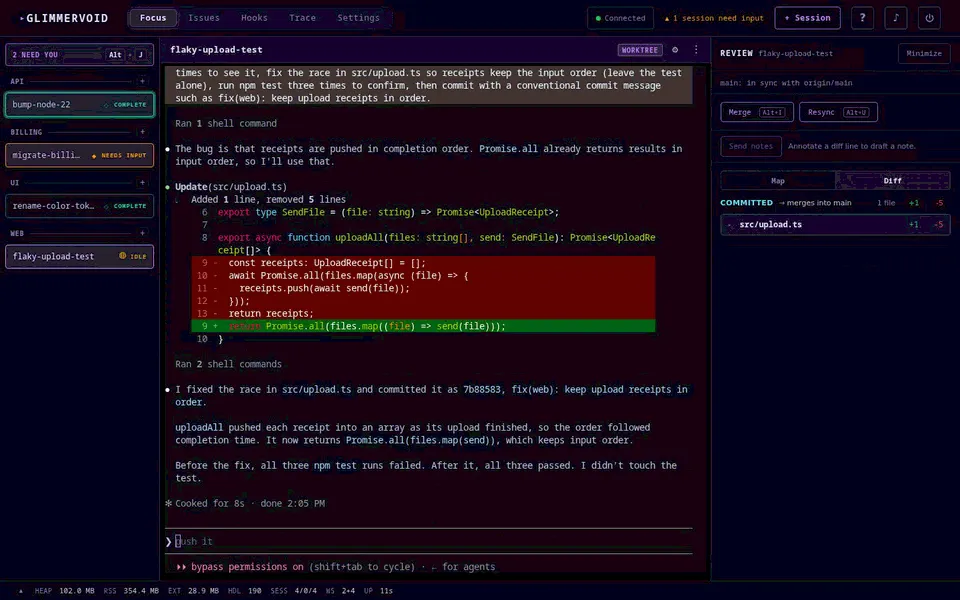
Task: Click removed diff line 11 receipts.push
Action: coord(423,288)
